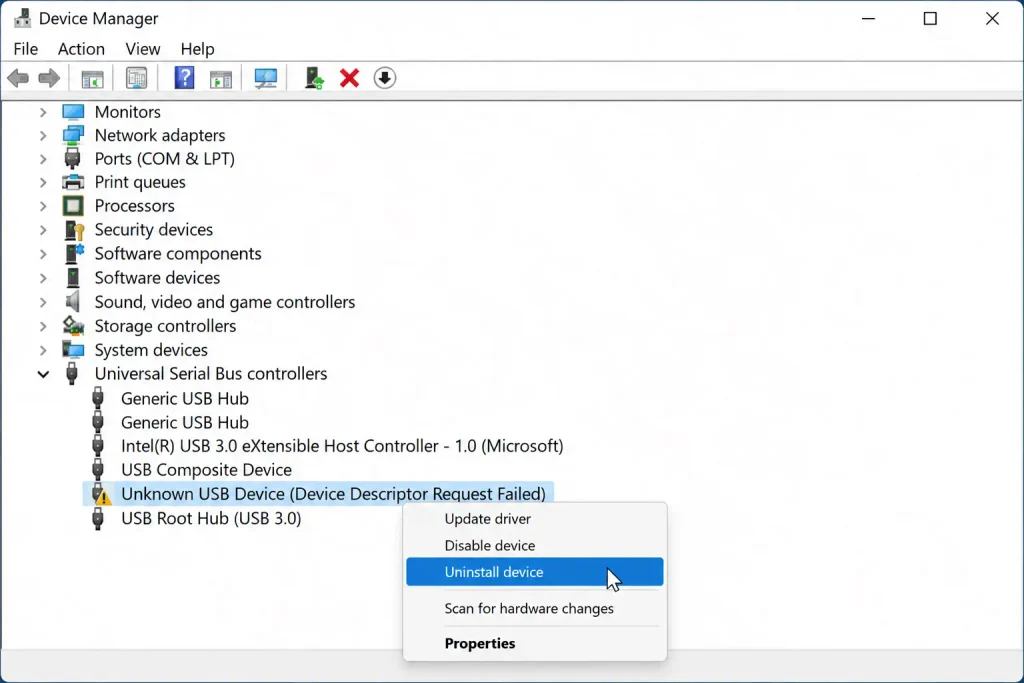Open the Action menu

(x=81, y=49)
